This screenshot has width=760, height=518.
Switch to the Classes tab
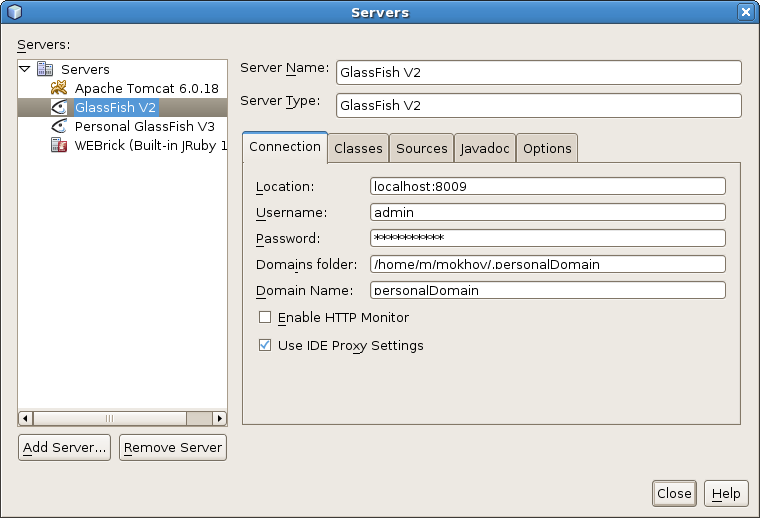click(358, 148)
